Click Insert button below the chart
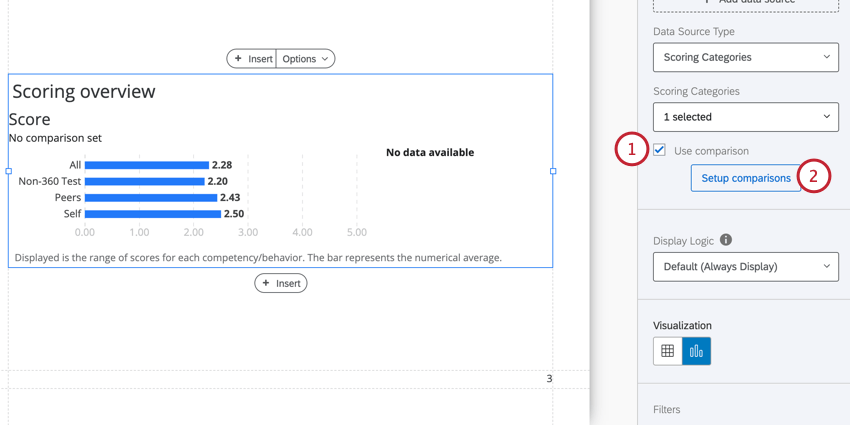850x425 pixels. [x=281, y=283]
